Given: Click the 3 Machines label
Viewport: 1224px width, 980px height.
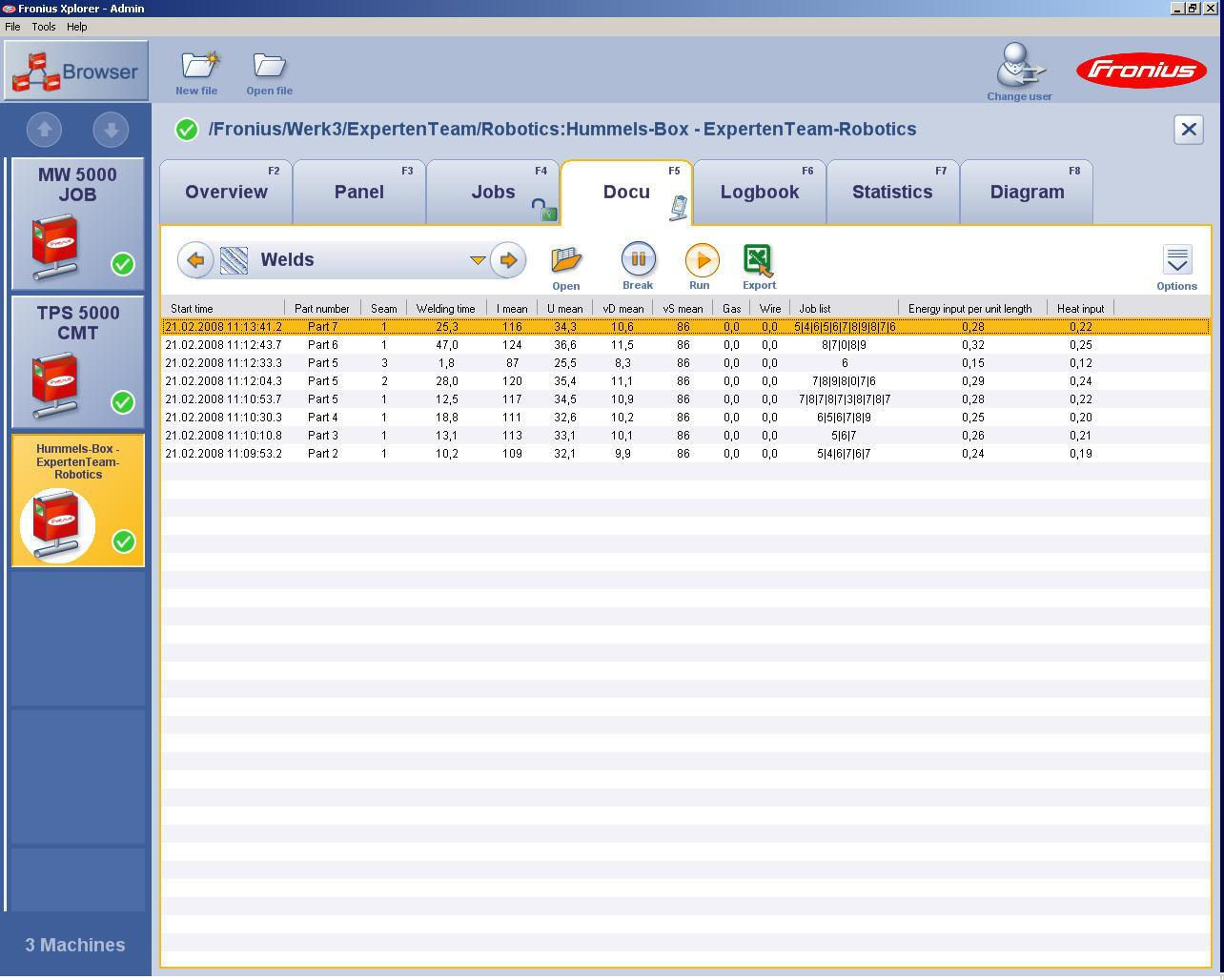Looking at the screenshot, I should tap(75, 945).
